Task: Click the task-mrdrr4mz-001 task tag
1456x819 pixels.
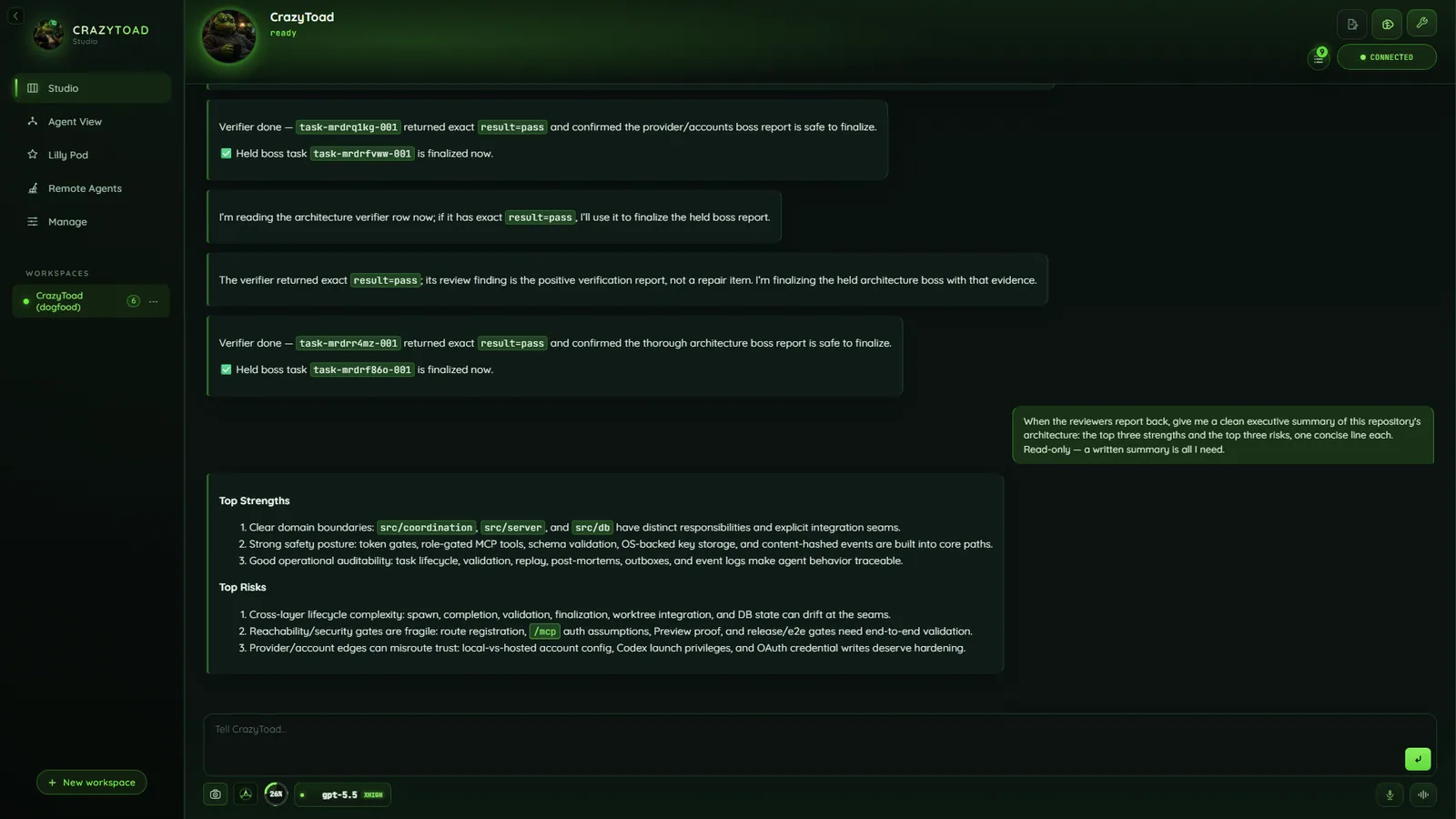Action: (349, 343)
